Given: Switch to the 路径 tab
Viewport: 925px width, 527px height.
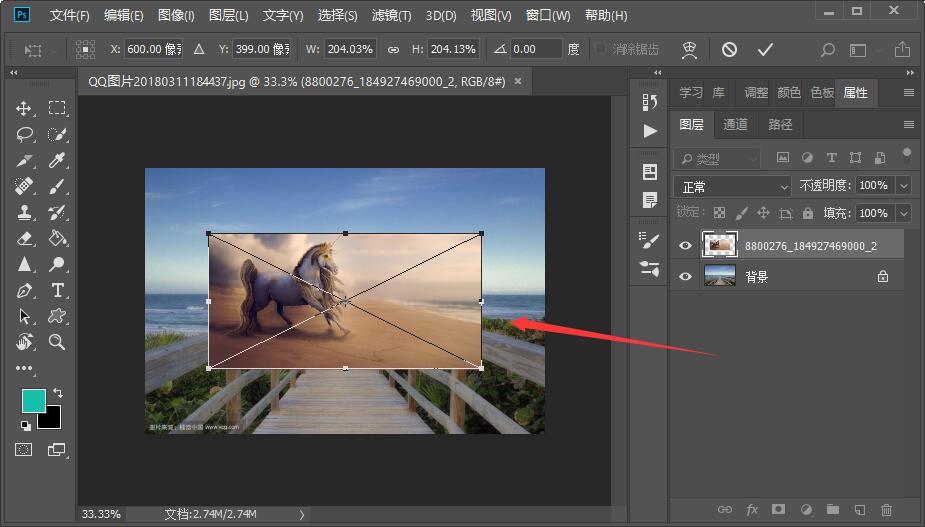Looking at the screenshot, I should [x=780, y=125].
